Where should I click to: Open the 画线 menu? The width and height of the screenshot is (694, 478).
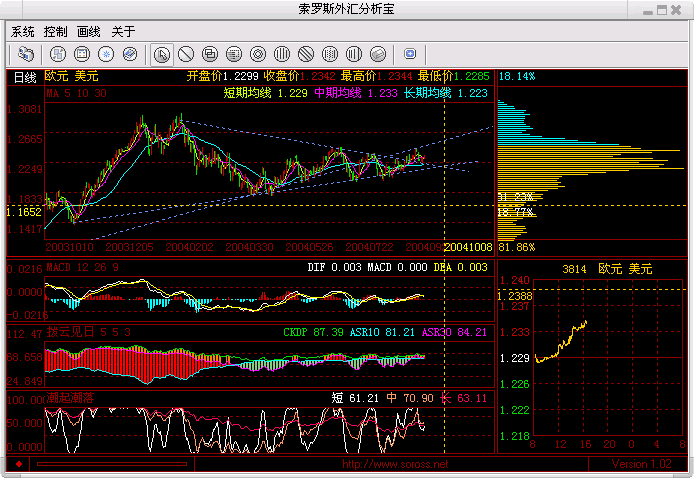(89, 31)
